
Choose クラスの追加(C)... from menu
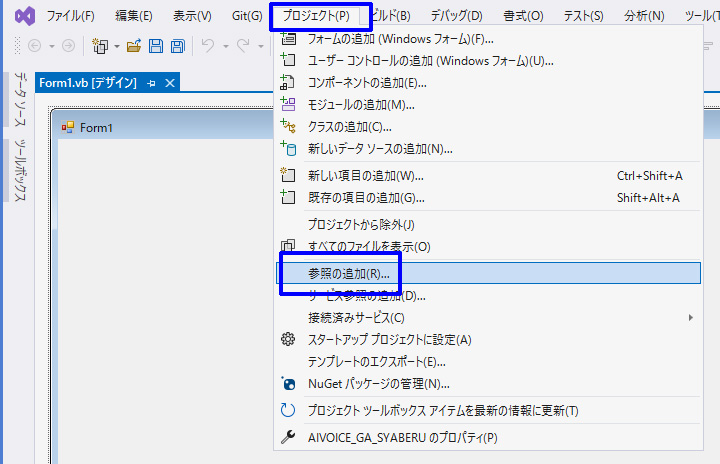point(349,127)
